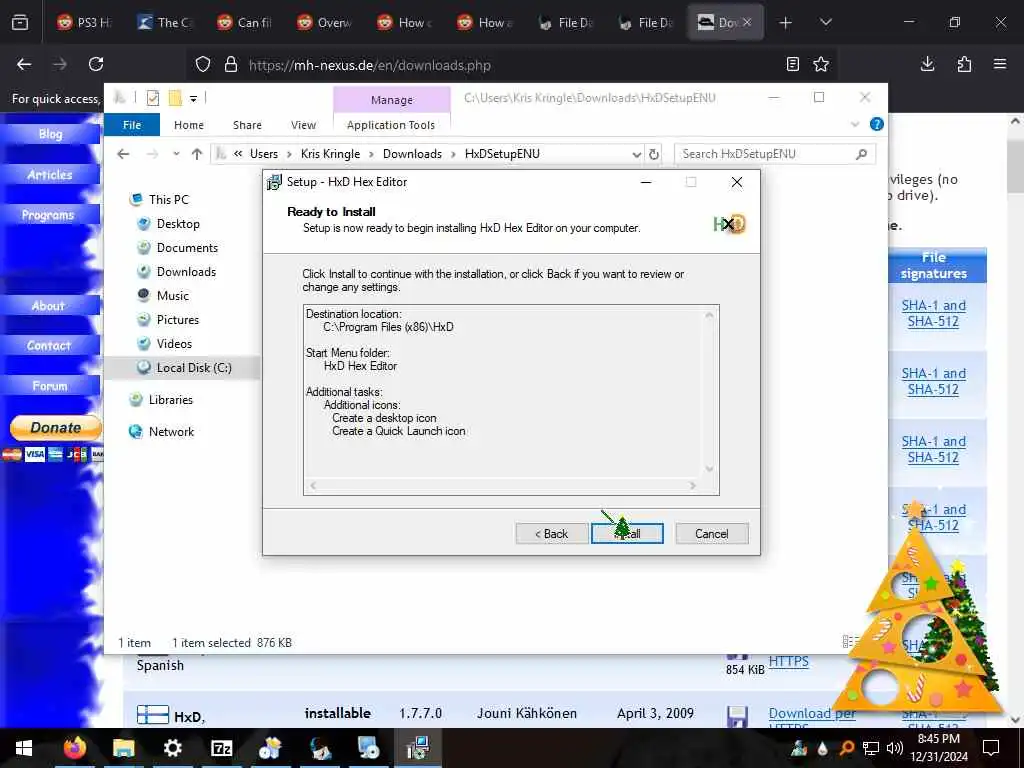Open the Articles page on website
Viewport: 1024px width, 768px height.
click(50, 174)
